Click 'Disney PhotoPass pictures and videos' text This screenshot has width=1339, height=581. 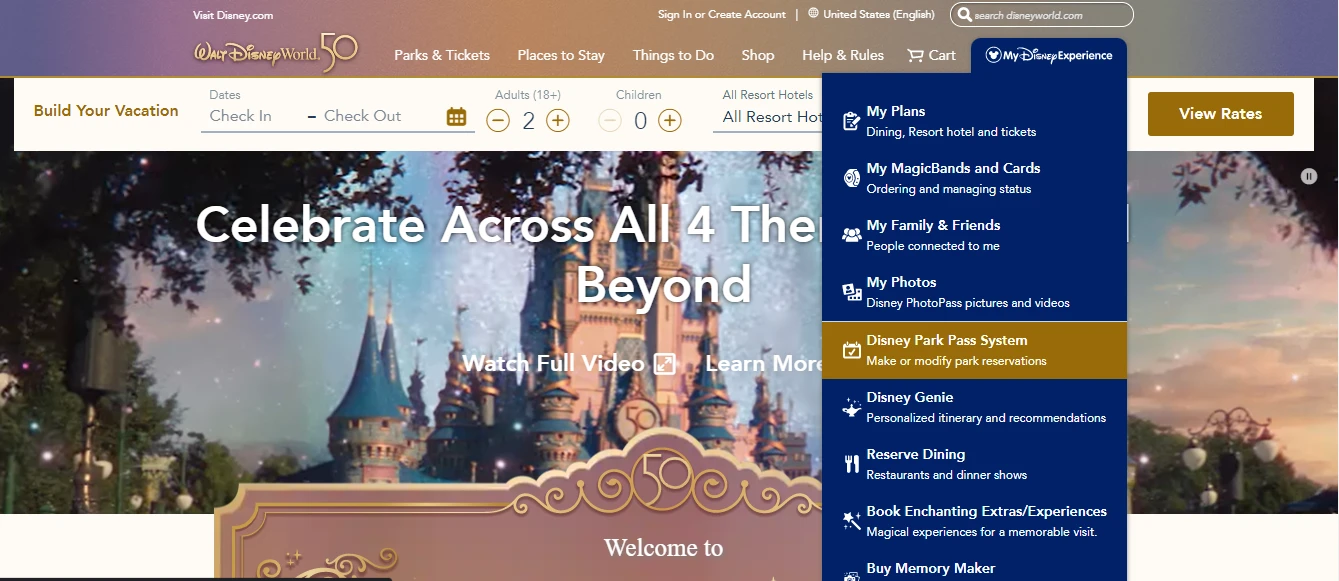pos(968,303)
